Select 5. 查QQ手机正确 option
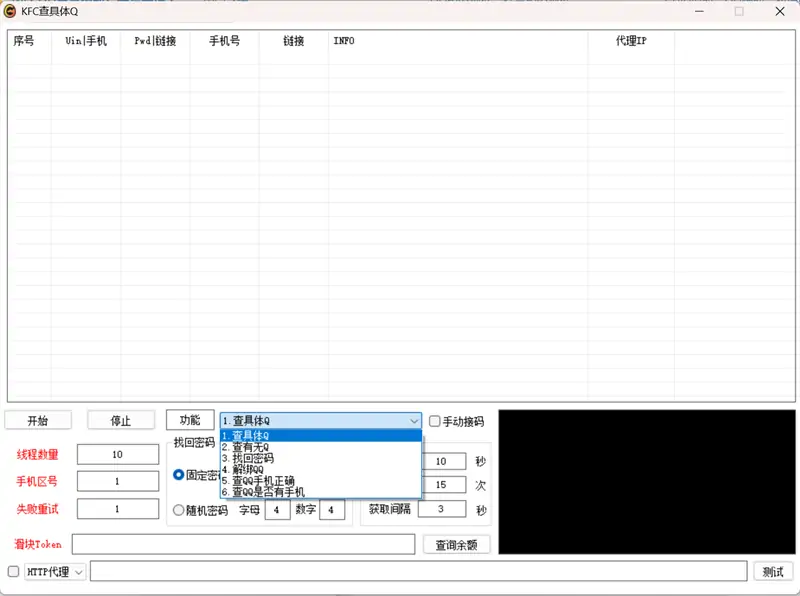 (258, 481)
